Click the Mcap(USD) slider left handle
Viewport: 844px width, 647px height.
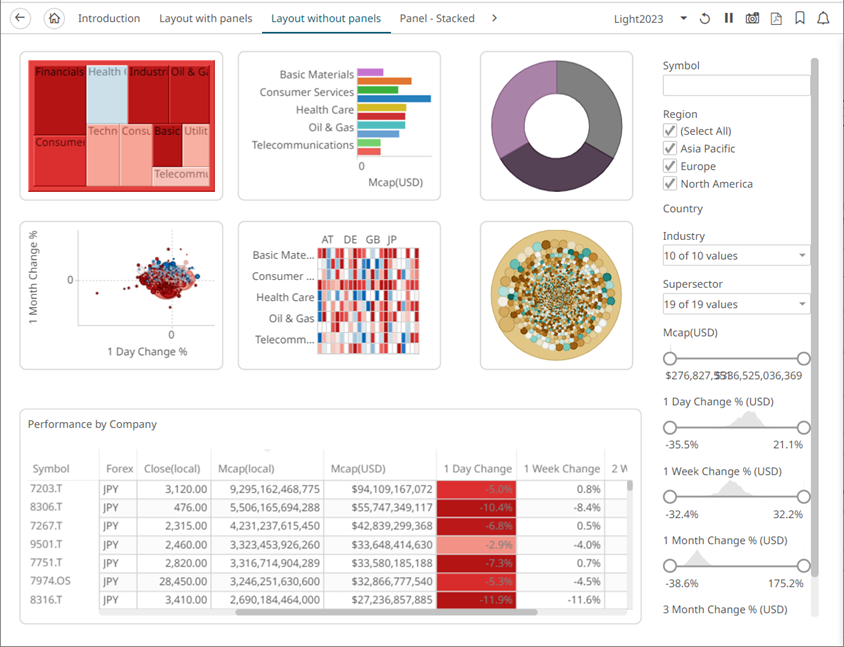pos(670,358)
